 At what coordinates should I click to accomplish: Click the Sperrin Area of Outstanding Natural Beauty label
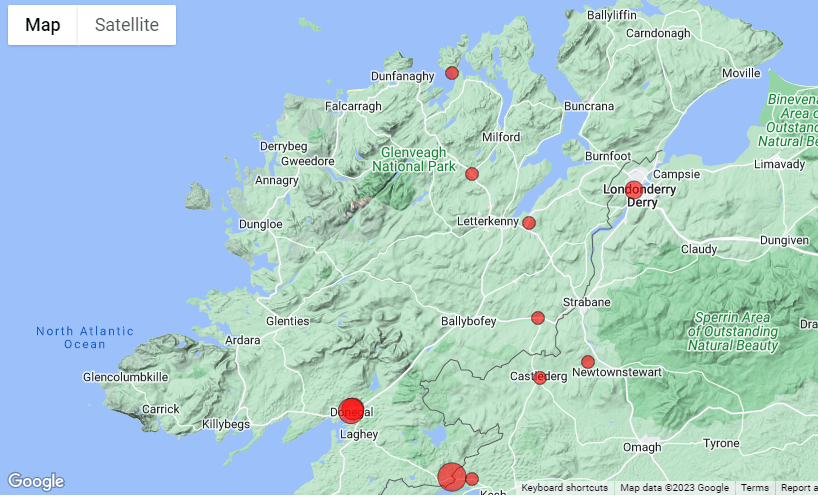pos(732,331)
